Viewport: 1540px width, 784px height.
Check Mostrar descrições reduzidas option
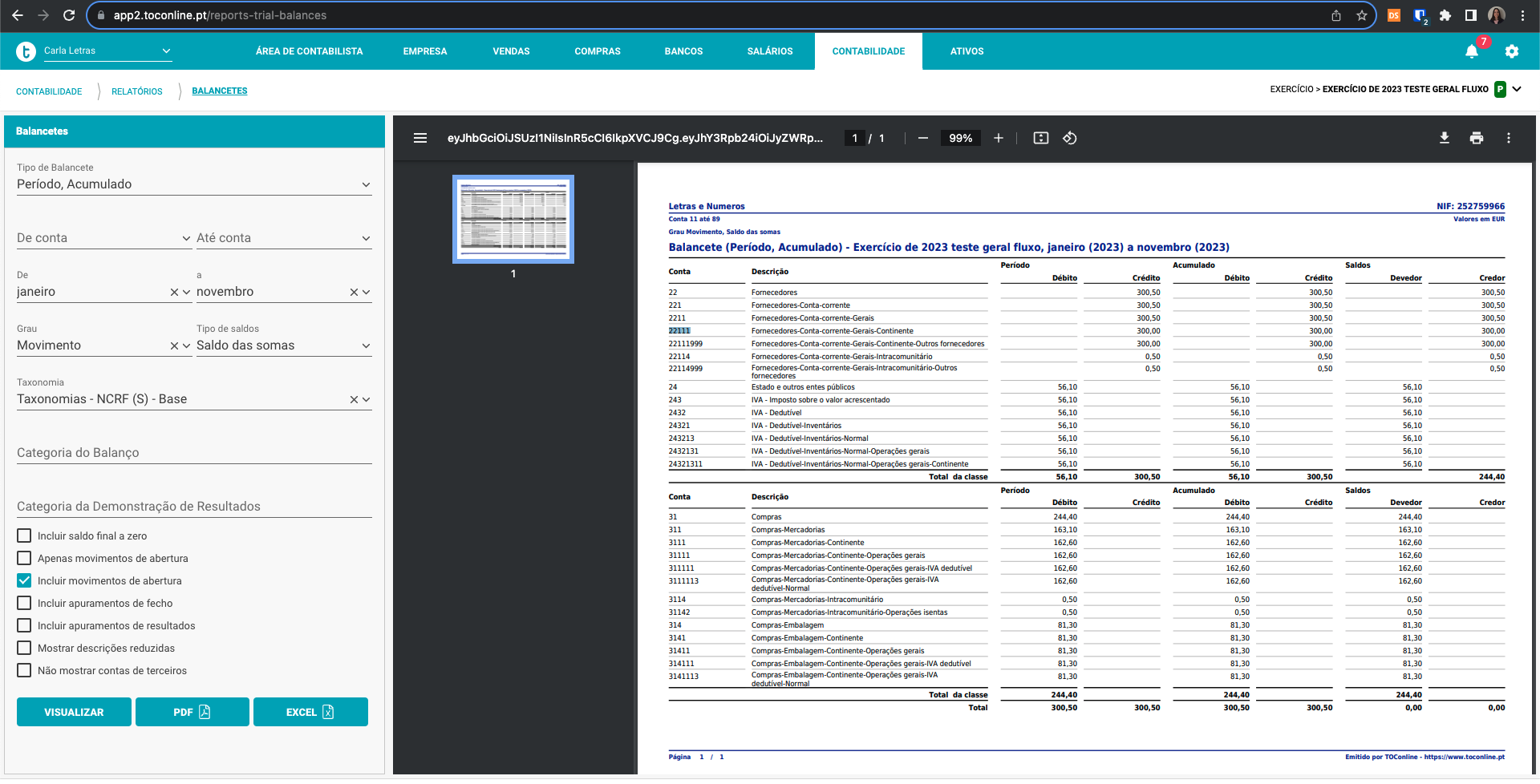[25, 648]
